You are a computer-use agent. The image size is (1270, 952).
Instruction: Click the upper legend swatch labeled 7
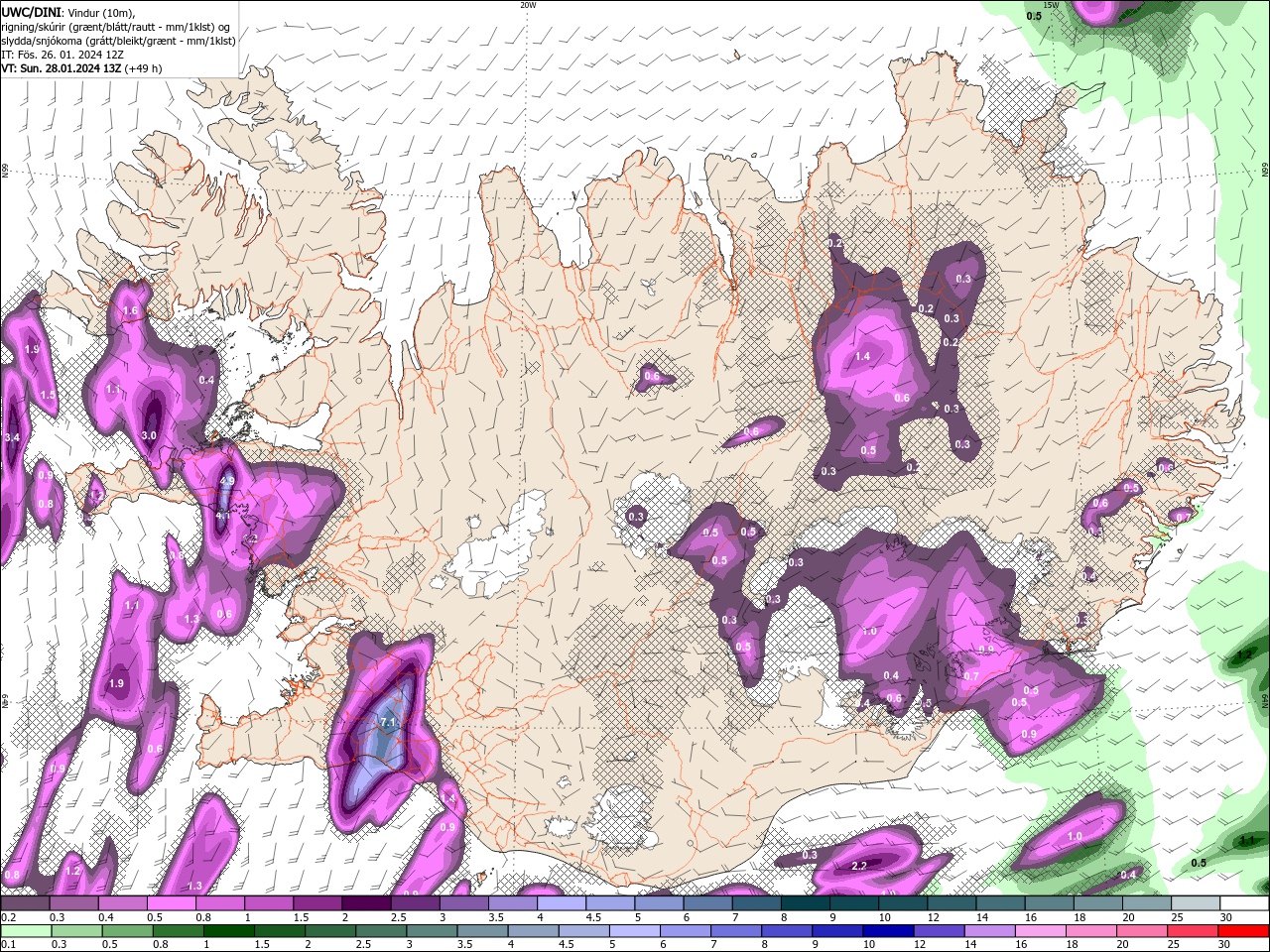click(x=756, y=903)
